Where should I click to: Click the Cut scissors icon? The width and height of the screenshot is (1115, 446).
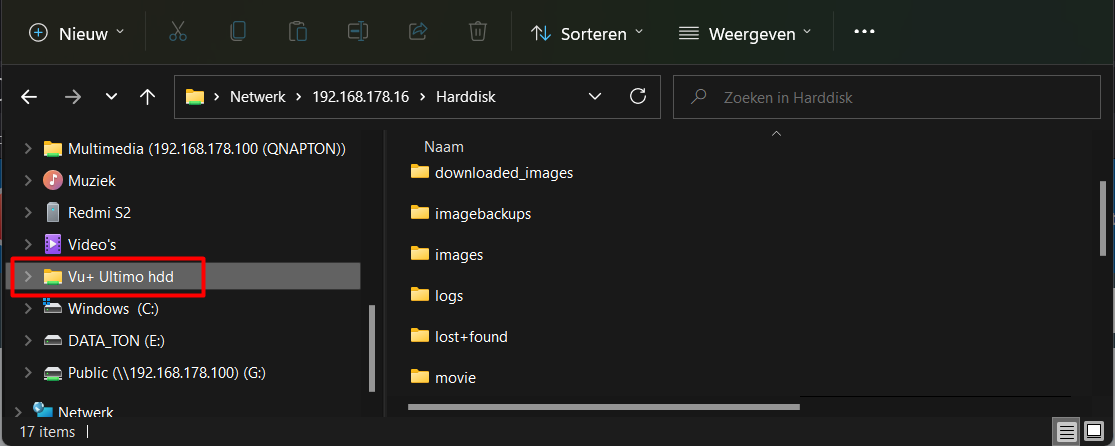178,31
